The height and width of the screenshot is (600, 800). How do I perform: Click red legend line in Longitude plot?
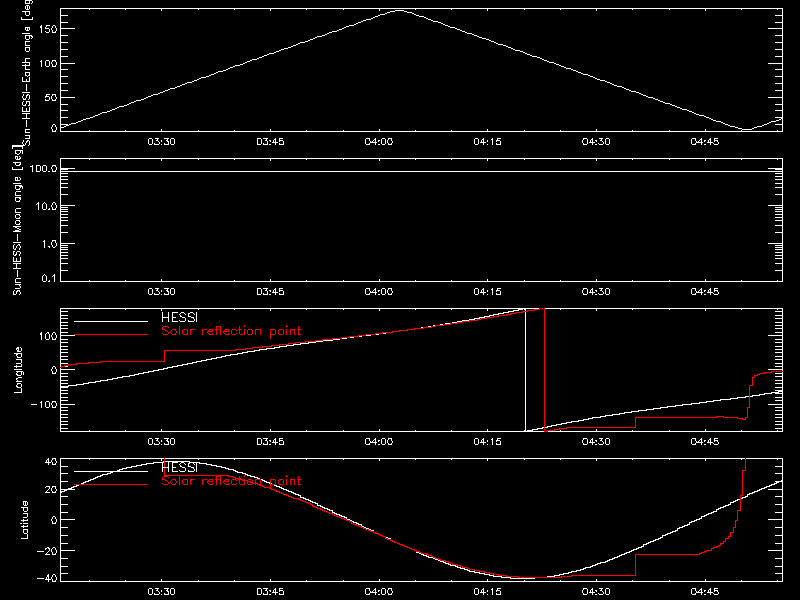click(x=111, y=335)
